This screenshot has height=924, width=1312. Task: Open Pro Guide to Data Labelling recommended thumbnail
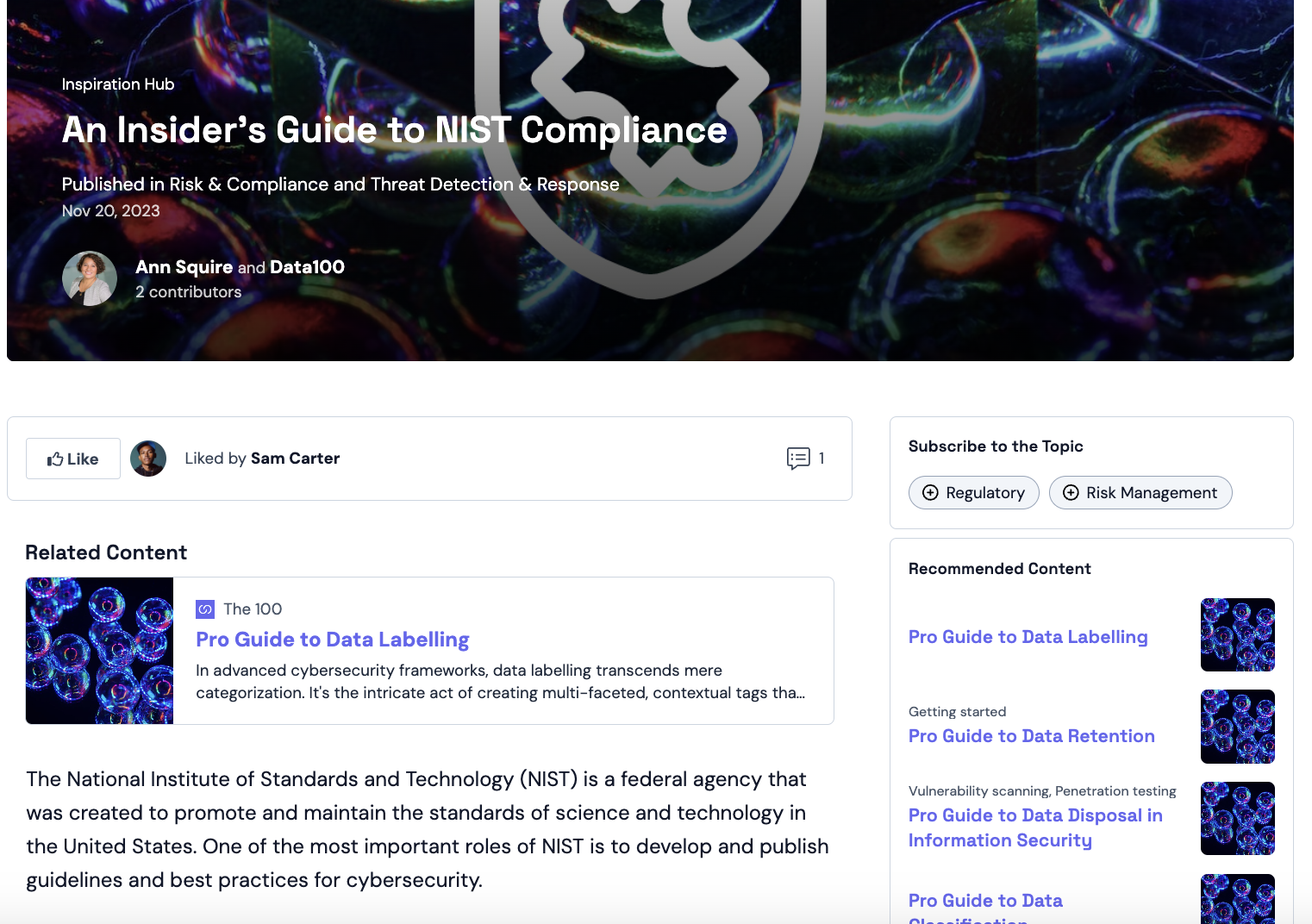[1238, 635]
